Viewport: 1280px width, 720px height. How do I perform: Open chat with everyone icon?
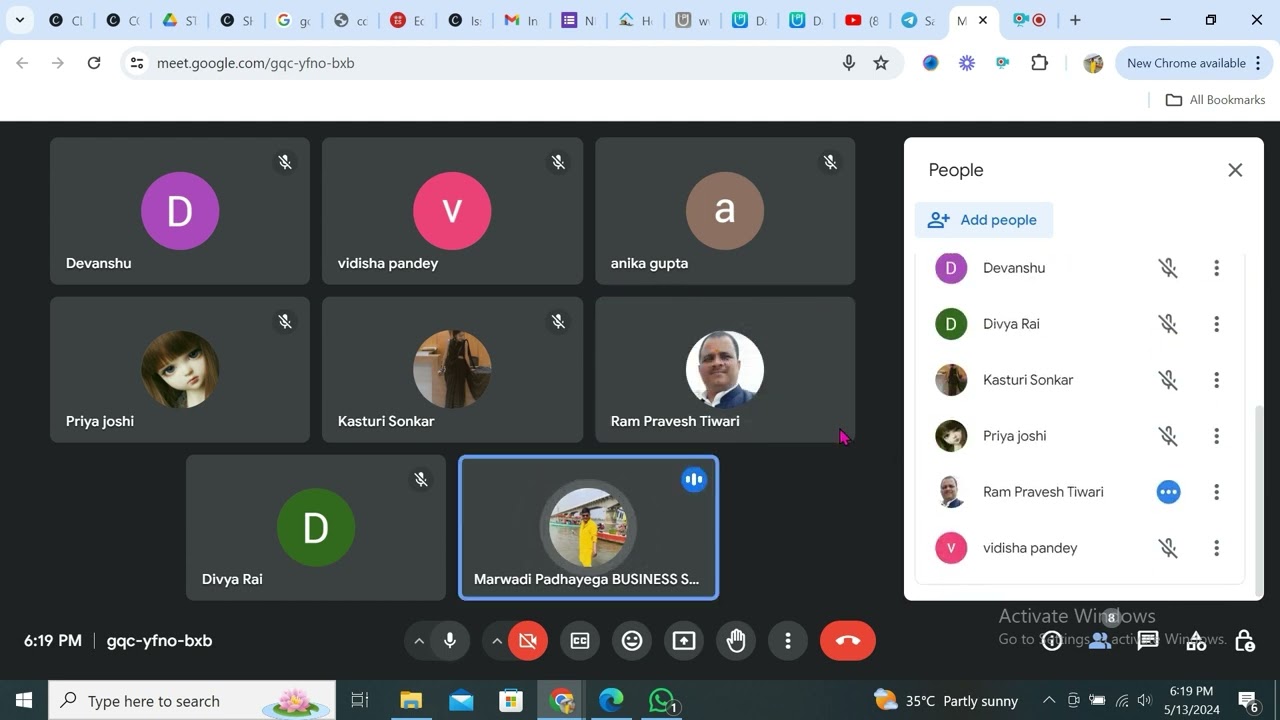click(1148, 641)
